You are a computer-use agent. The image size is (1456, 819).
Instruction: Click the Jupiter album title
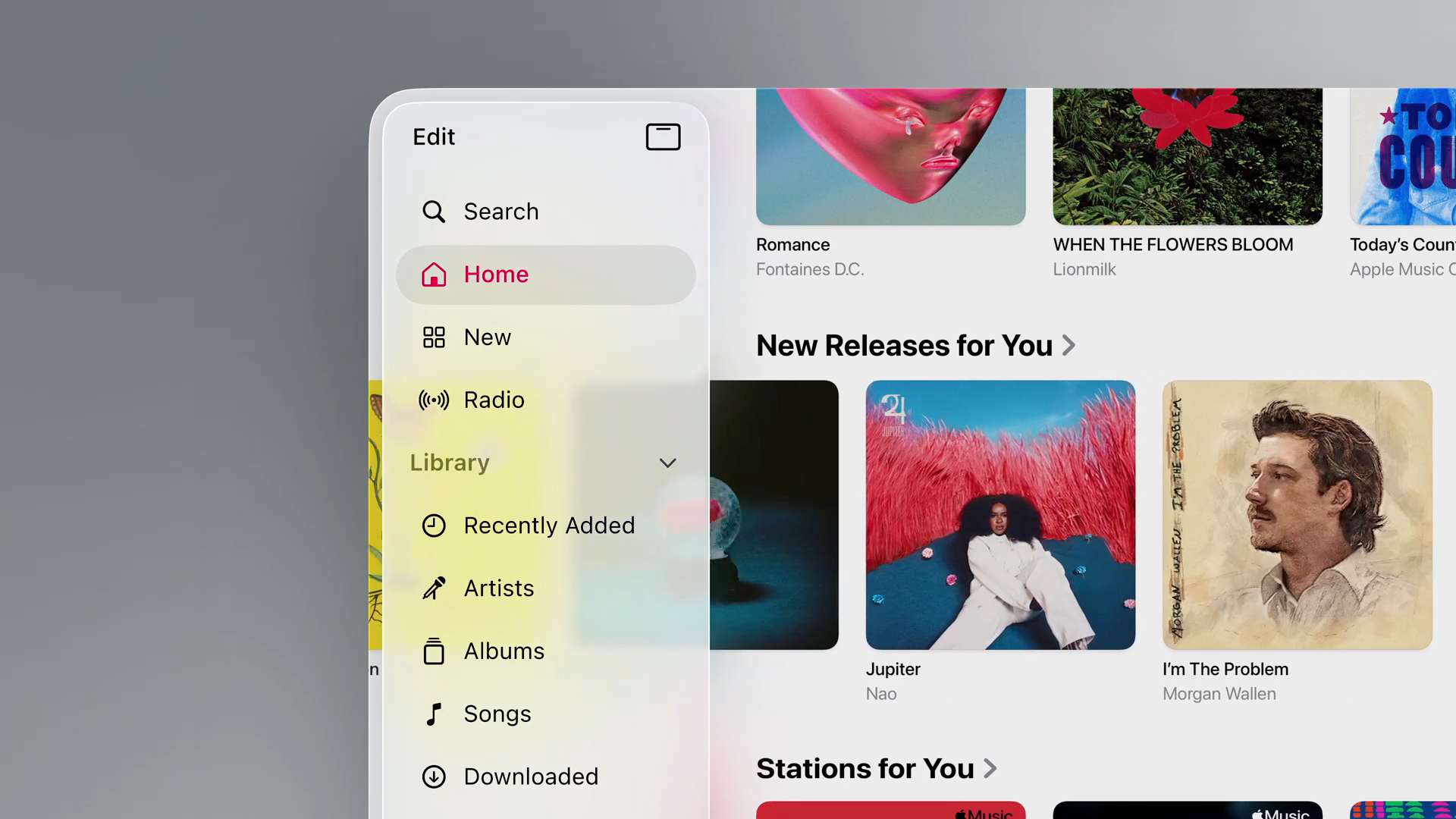coord(893,670)
